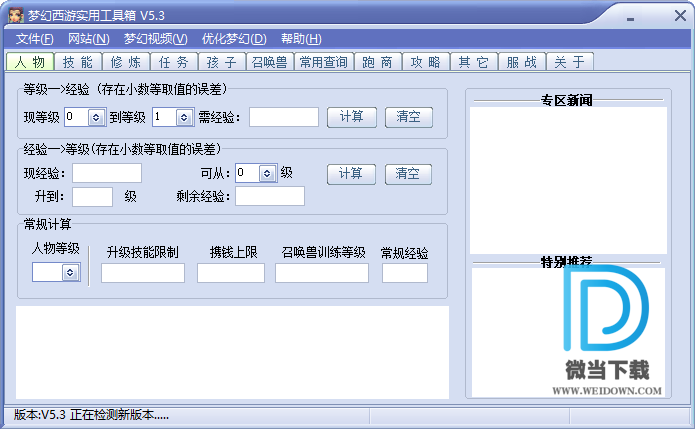Select the 人物 tab

point(30,62)
